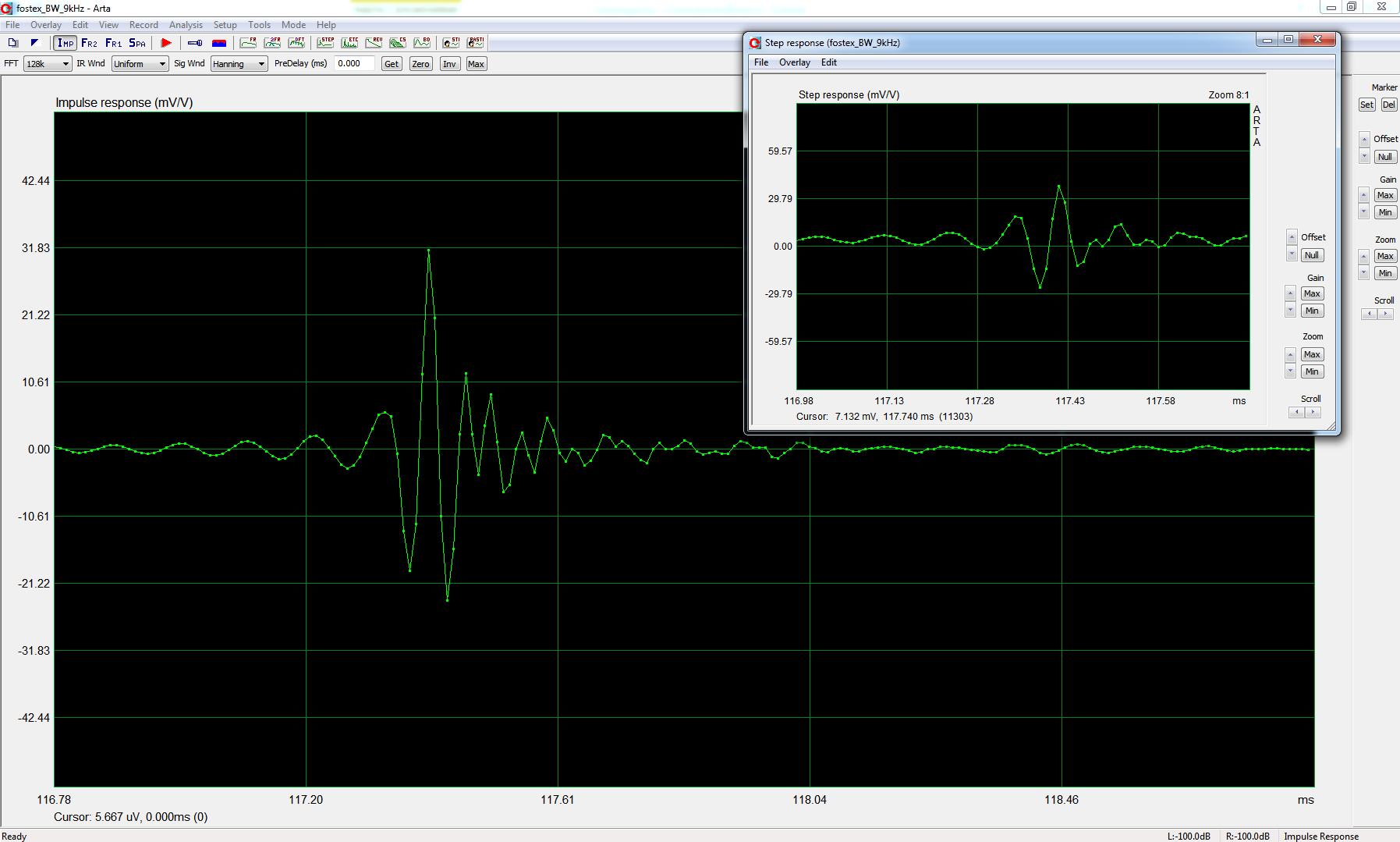Click the Max button next to Inv
The height and width of the screenshot is (842, 1400).
coord(476,64)
